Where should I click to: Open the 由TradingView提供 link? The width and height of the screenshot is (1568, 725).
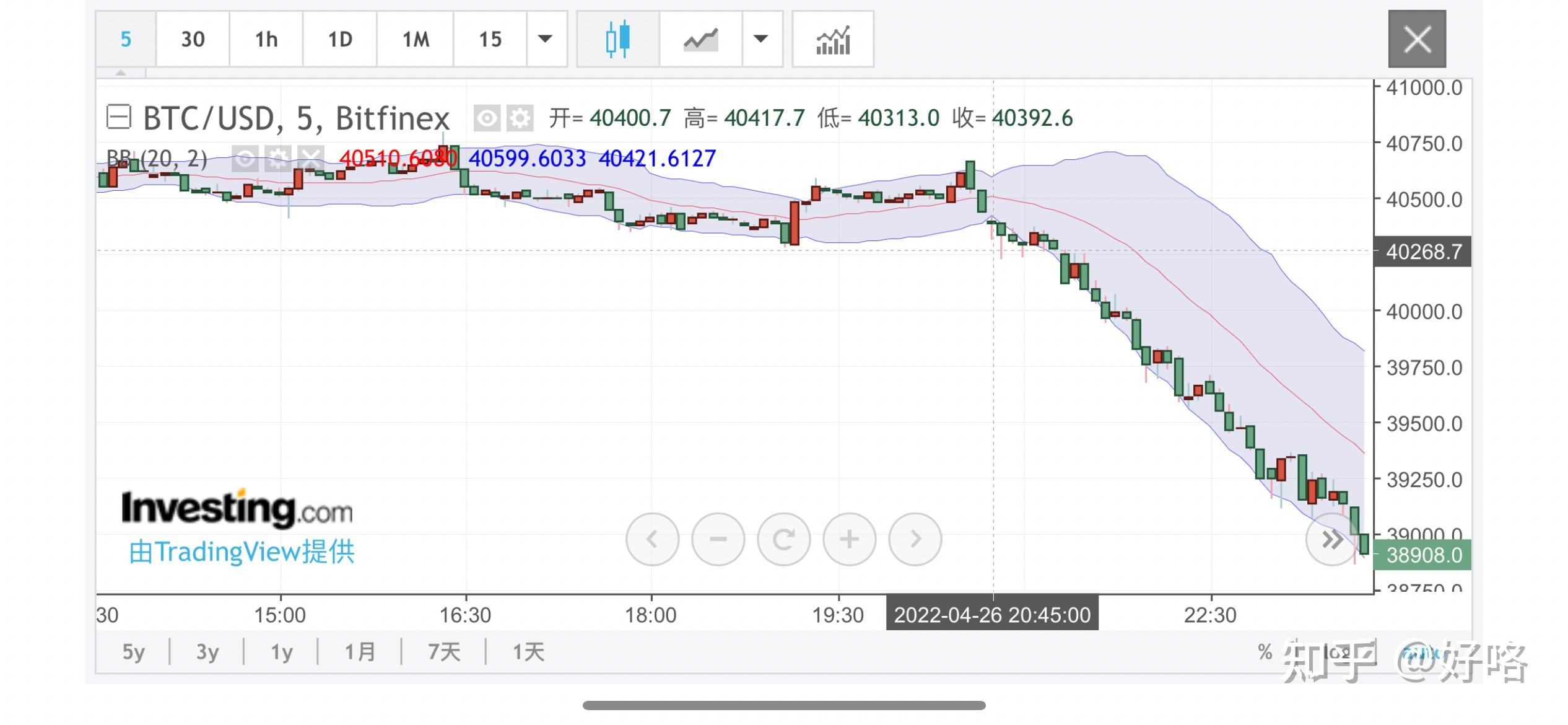[242, 551]
